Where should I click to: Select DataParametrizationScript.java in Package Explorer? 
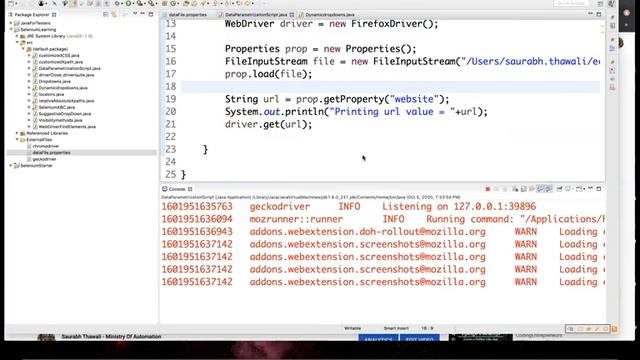[69, 69]
